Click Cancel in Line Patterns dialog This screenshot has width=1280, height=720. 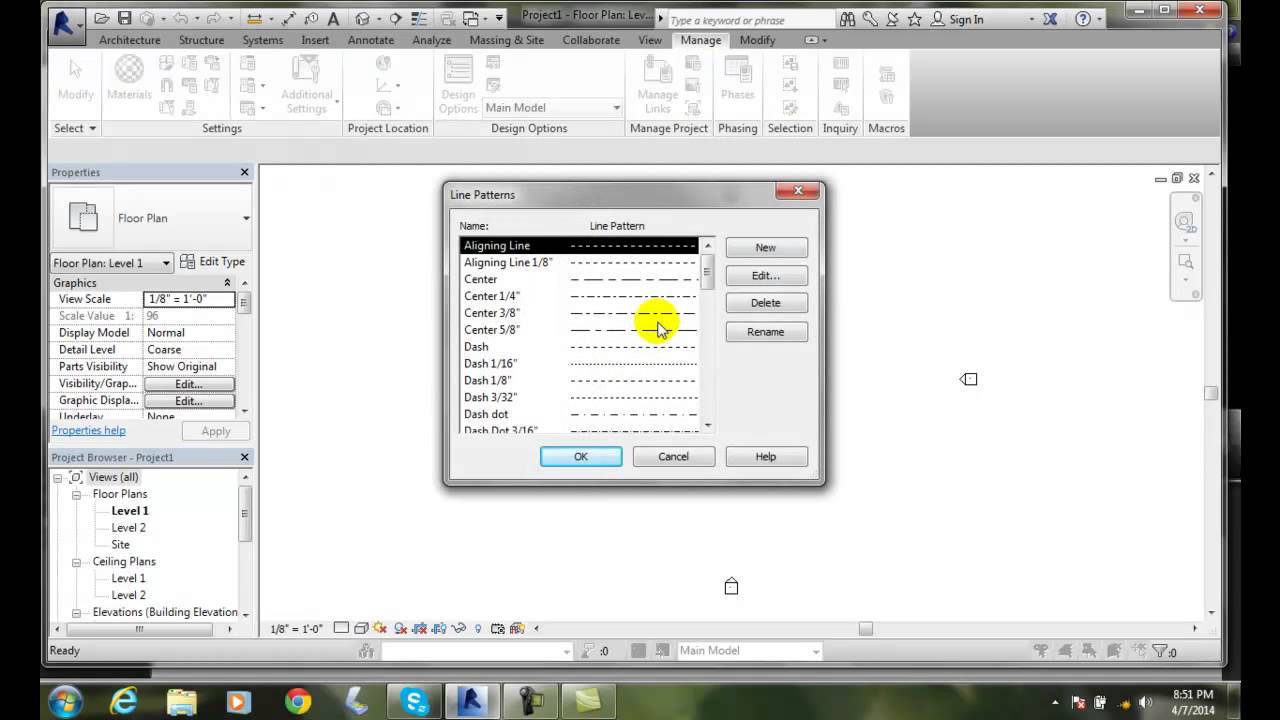click(x=673, y=457)
